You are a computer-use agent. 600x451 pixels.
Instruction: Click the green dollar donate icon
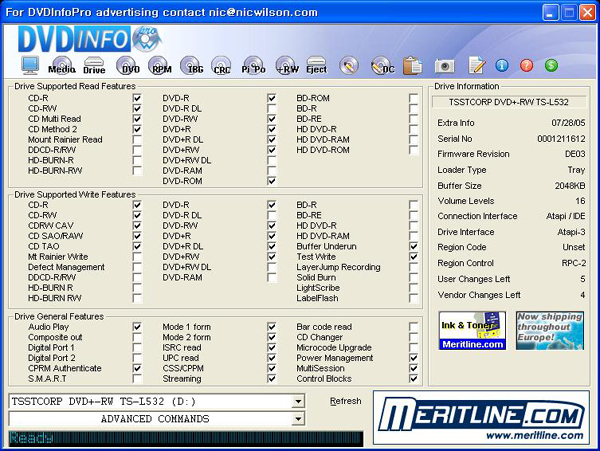tap(551, 65)
